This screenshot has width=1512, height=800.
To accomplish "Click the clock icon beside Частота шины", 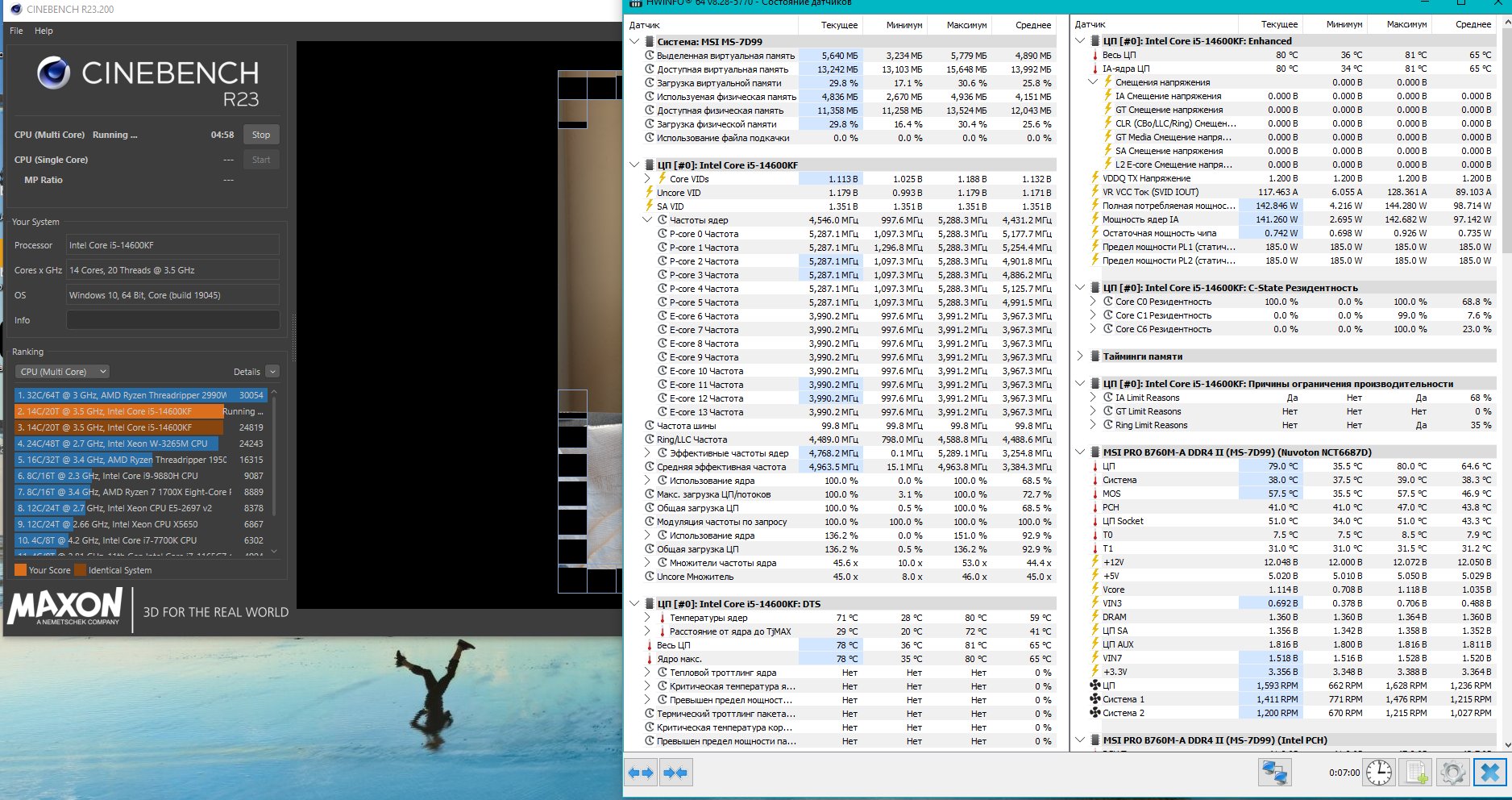I will [x=650, y=426].
